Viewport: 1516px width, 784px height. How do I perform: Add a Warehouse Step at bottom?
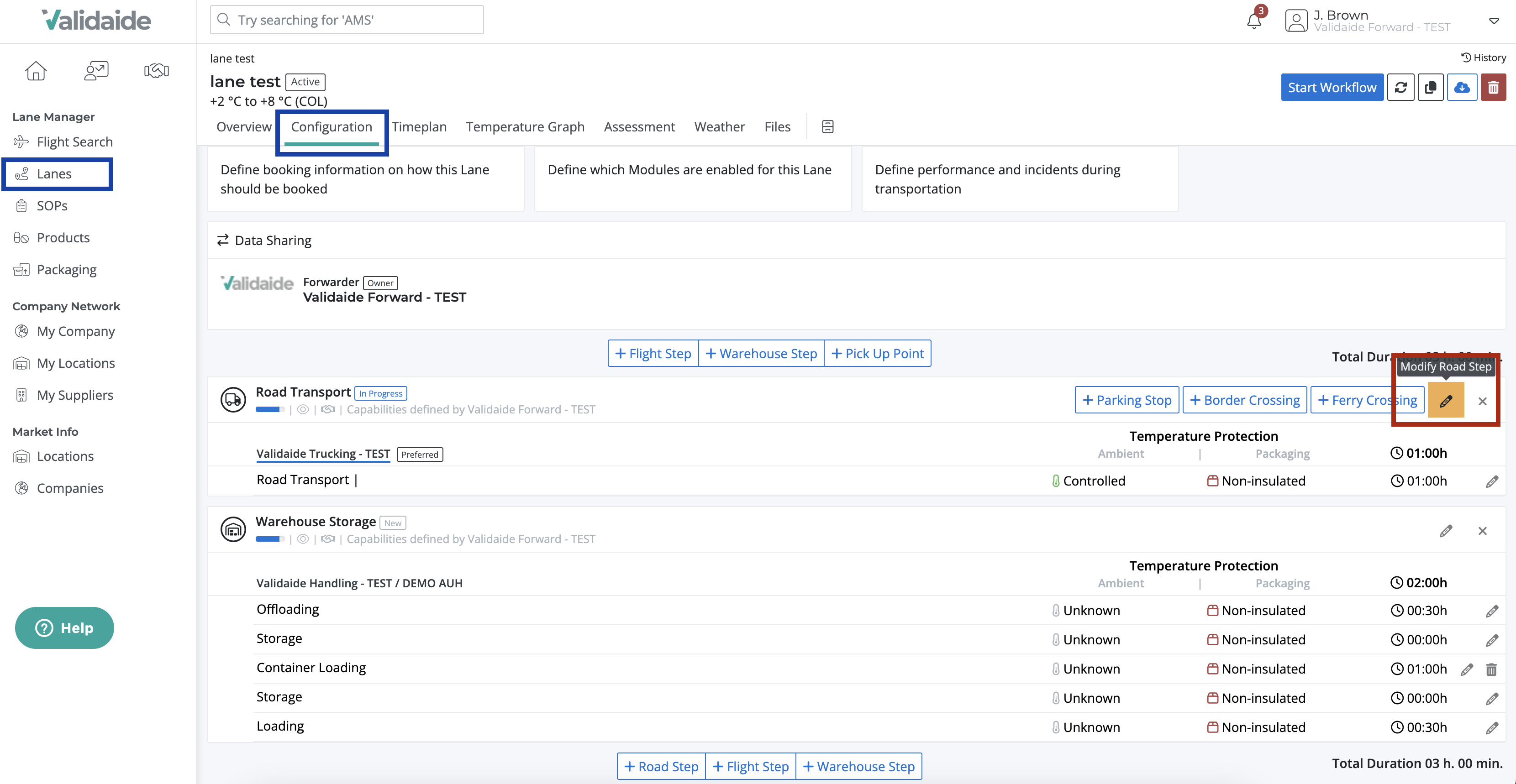858,766
